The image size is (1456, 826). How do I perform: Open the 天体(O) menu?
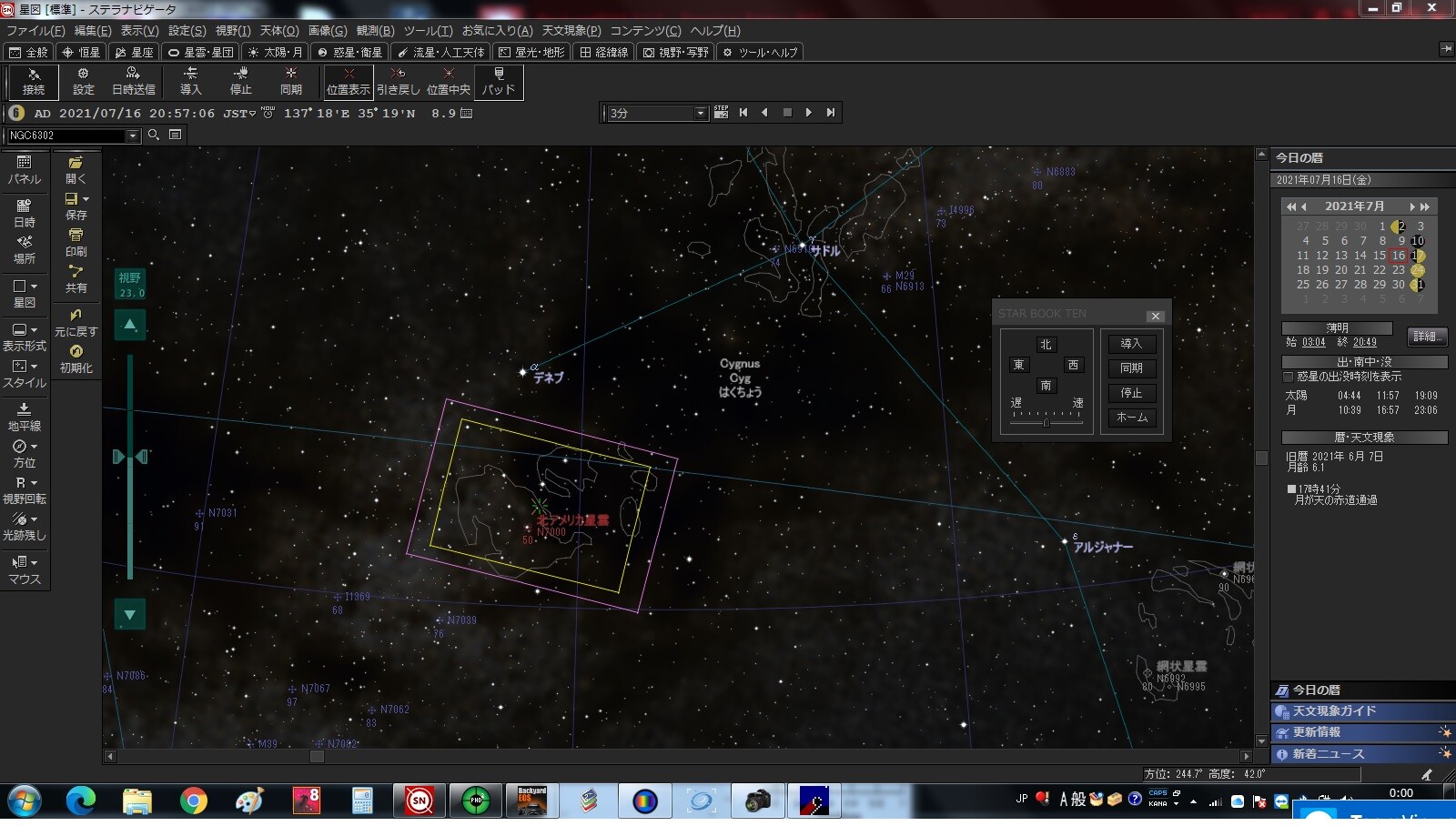pos(278,30)
